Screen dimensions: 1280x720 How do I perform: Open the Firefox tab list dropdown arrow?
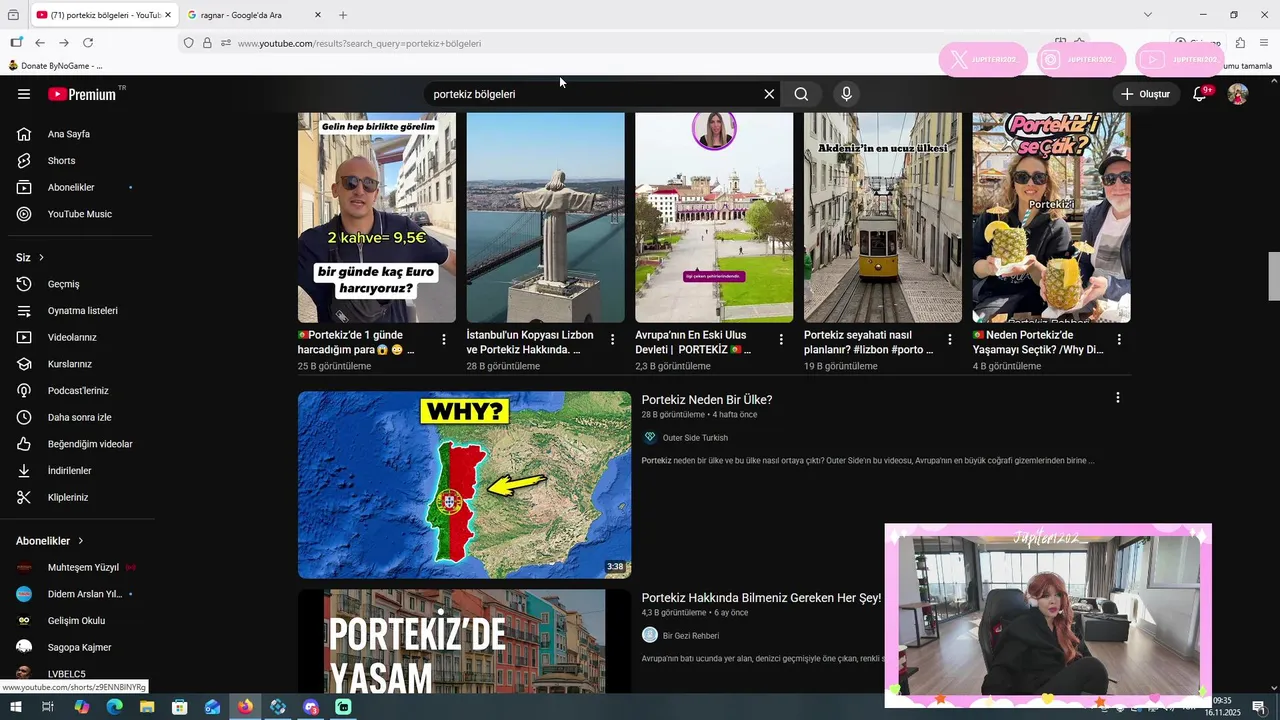[x=1148, y=15]
